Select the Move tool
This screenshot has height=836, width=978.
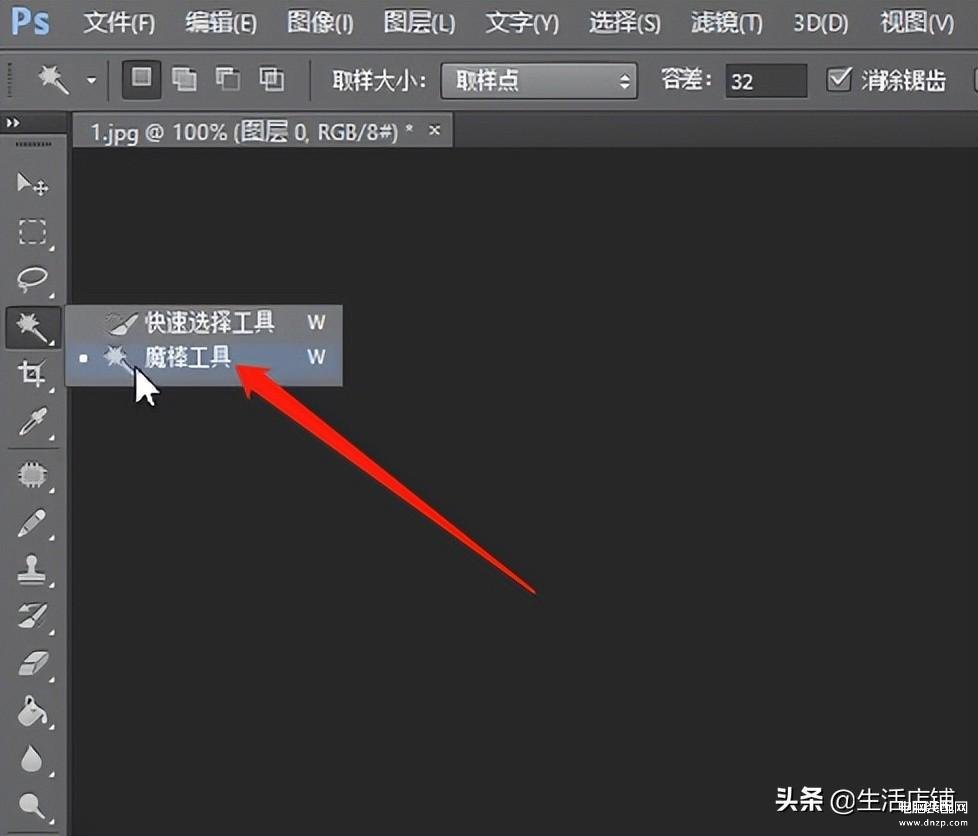32,184
